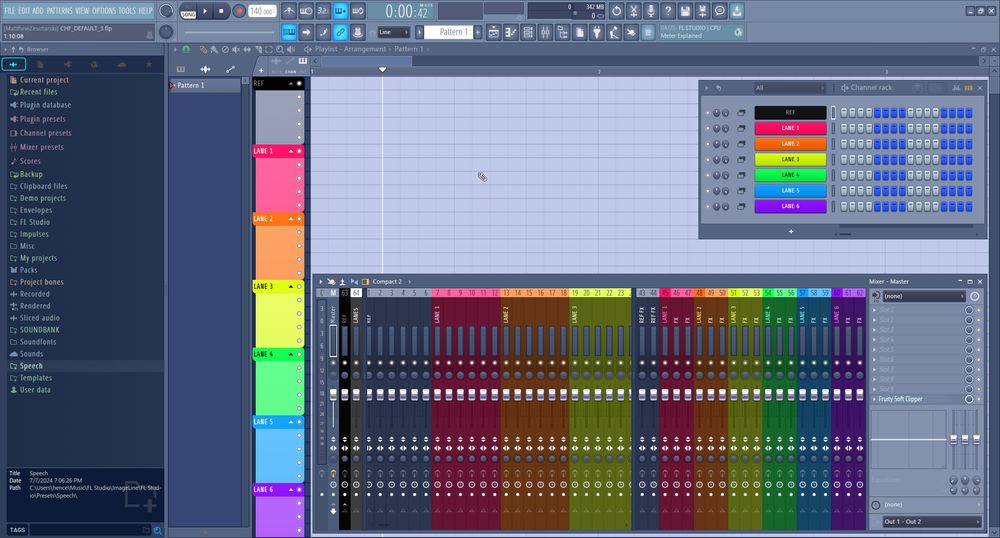Select the playlist delete tool

(x=224, y=49)
